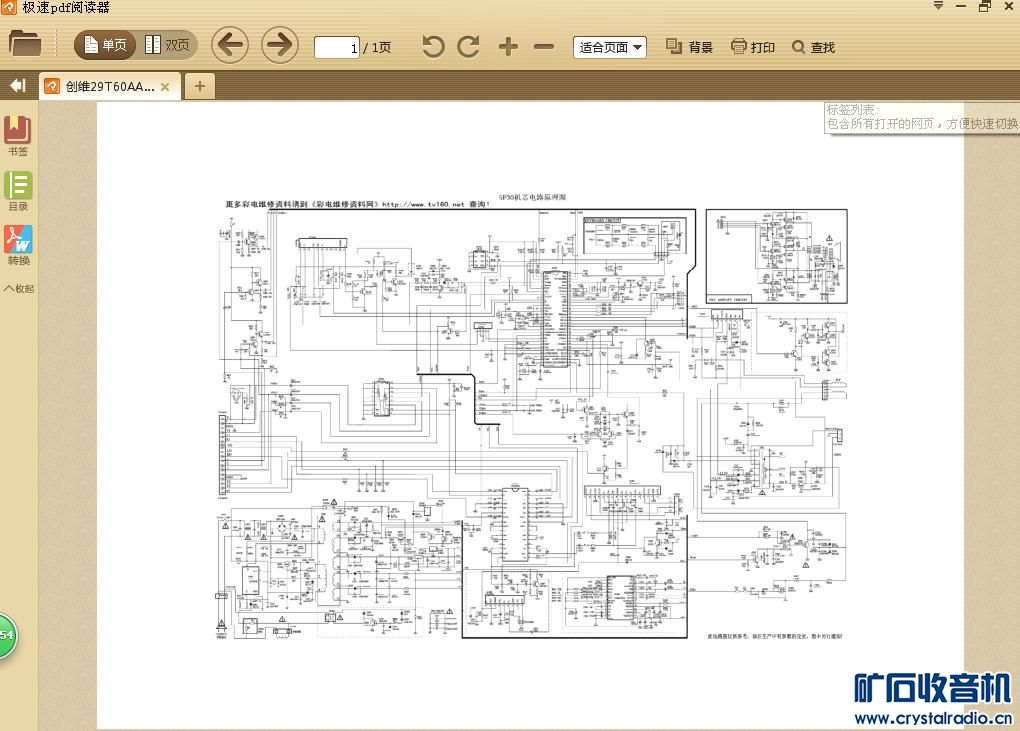
Task: Click the open file folder icon
Action: [x=25, y=44]
